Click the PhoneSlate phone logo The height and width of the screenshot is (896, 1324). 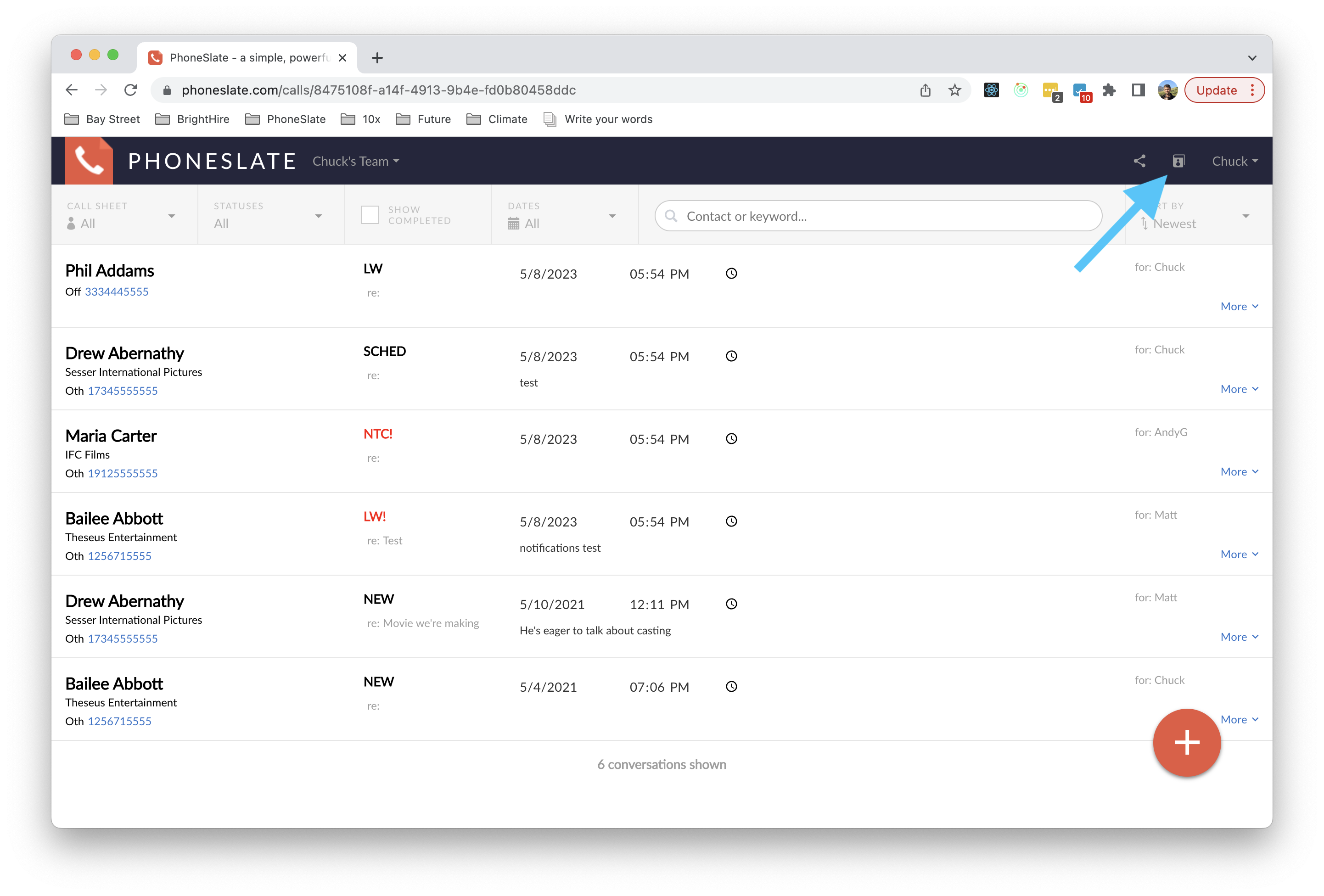(x=89, y=161)
